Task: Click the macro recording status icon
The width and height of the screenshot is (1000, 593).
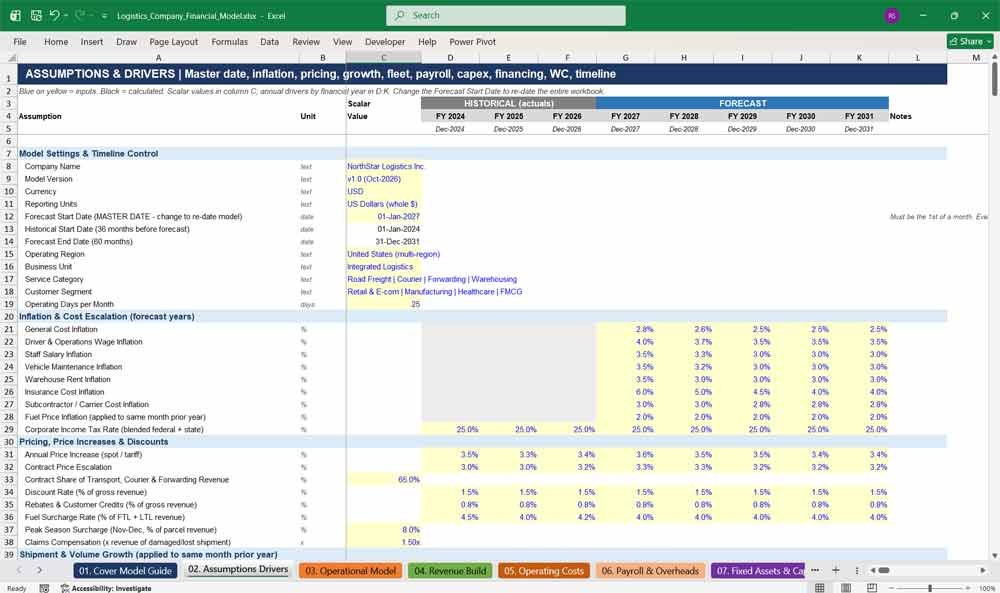Action: click(x=44, y=588)
